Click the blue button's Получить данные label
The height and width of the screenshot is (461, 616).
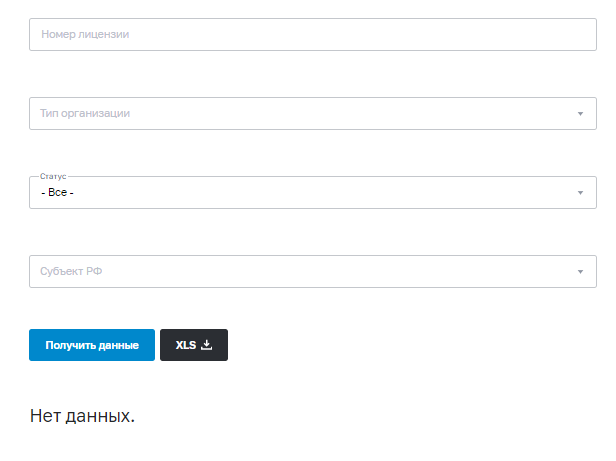pos(92,345)
